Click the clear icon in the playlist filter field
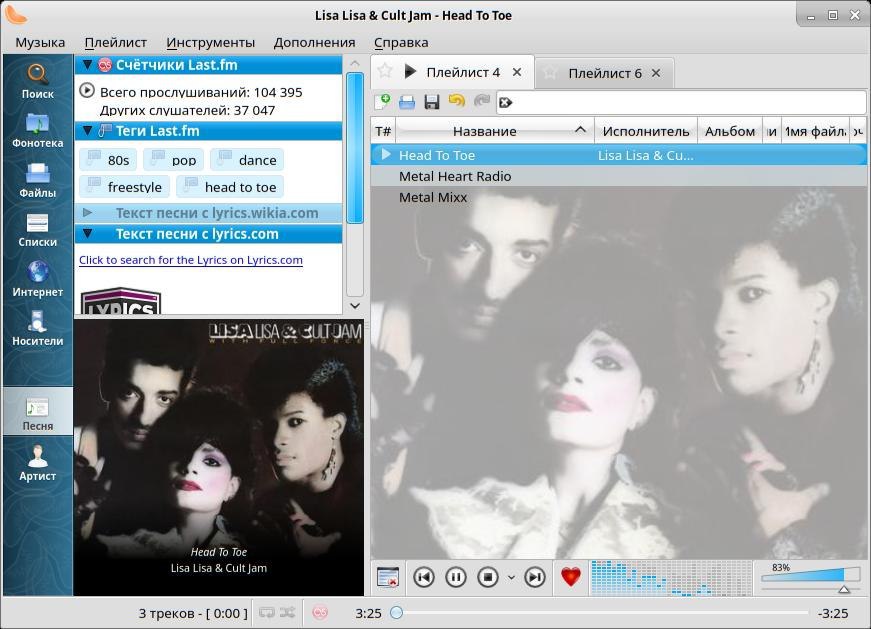Screen dimensions: 871x629 (x=505, y=102)
